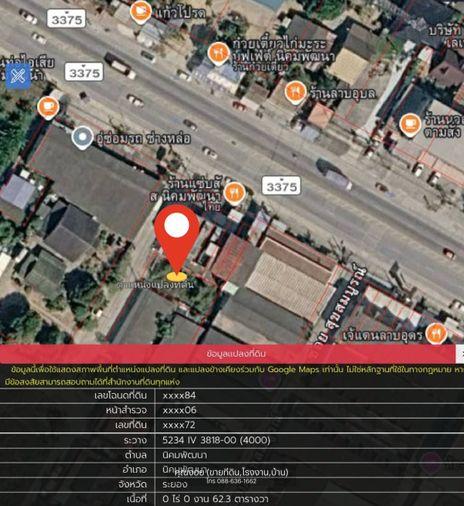Click the 3375 road label near center
464x506 pixels.
tap(281, 186)
